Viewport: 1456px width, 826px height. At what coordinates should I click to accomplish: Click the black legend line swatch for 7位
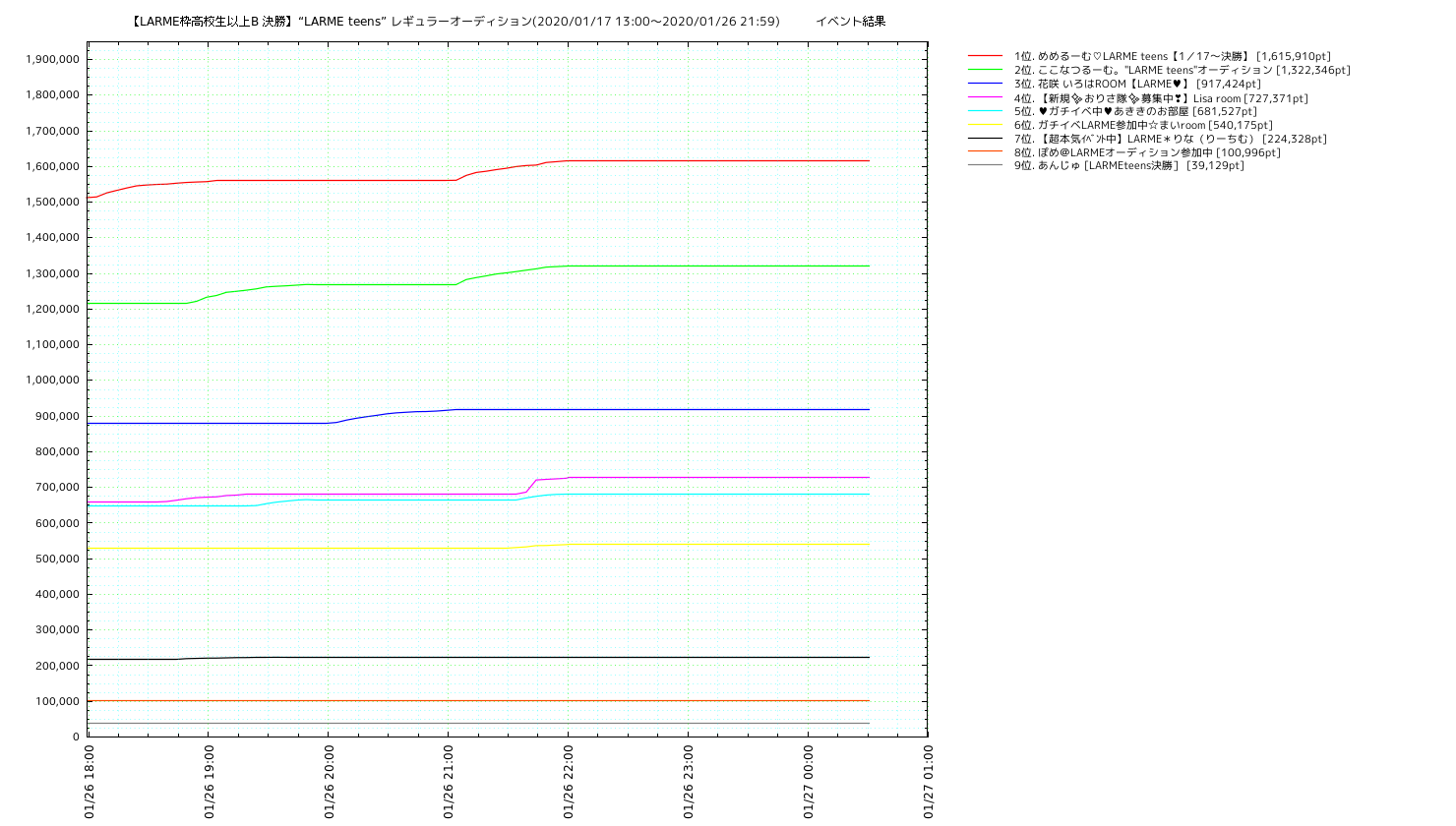click(985, 139)
